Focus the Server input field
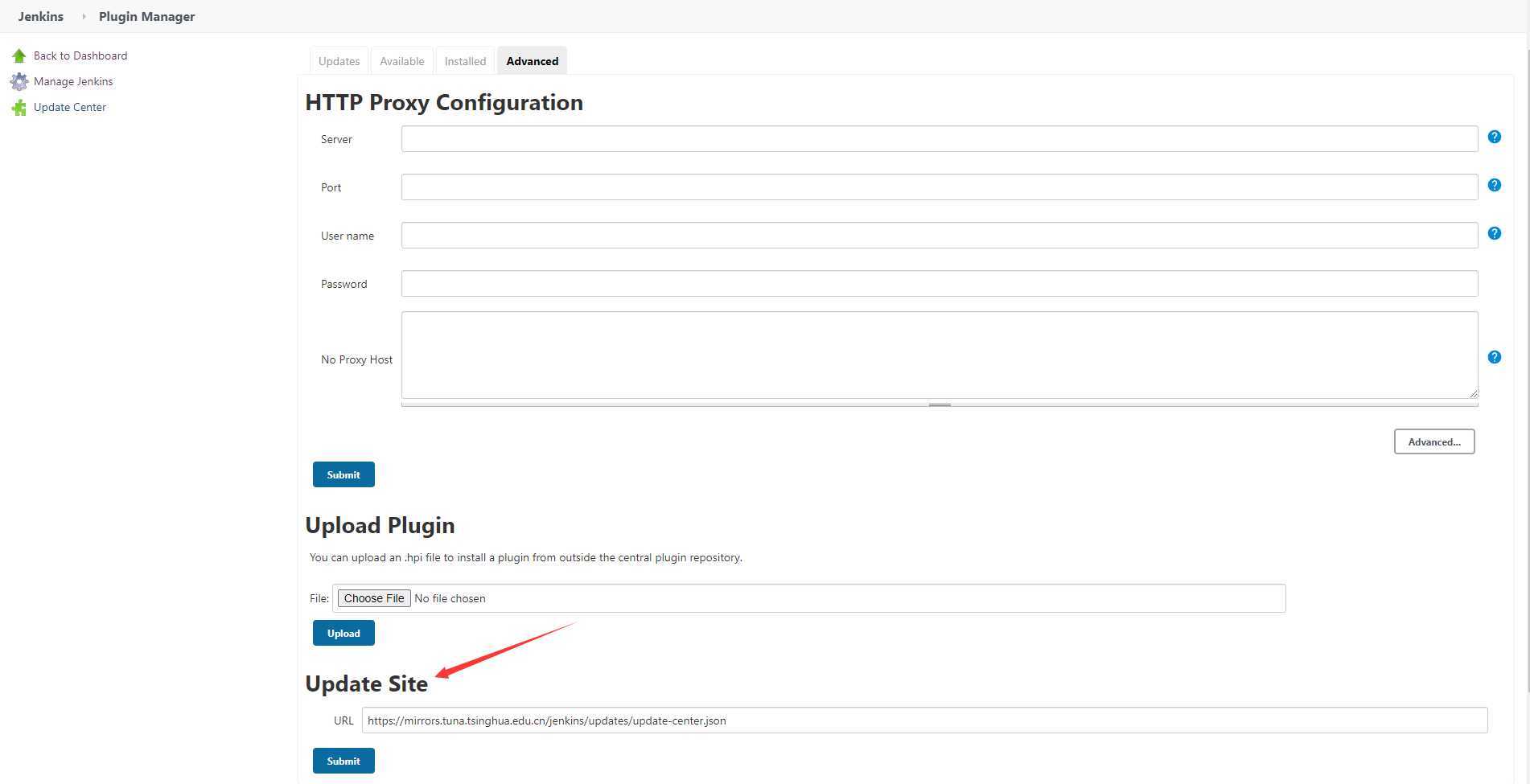1530x784 pixels. pyautogui.click(x=940, y=138)
